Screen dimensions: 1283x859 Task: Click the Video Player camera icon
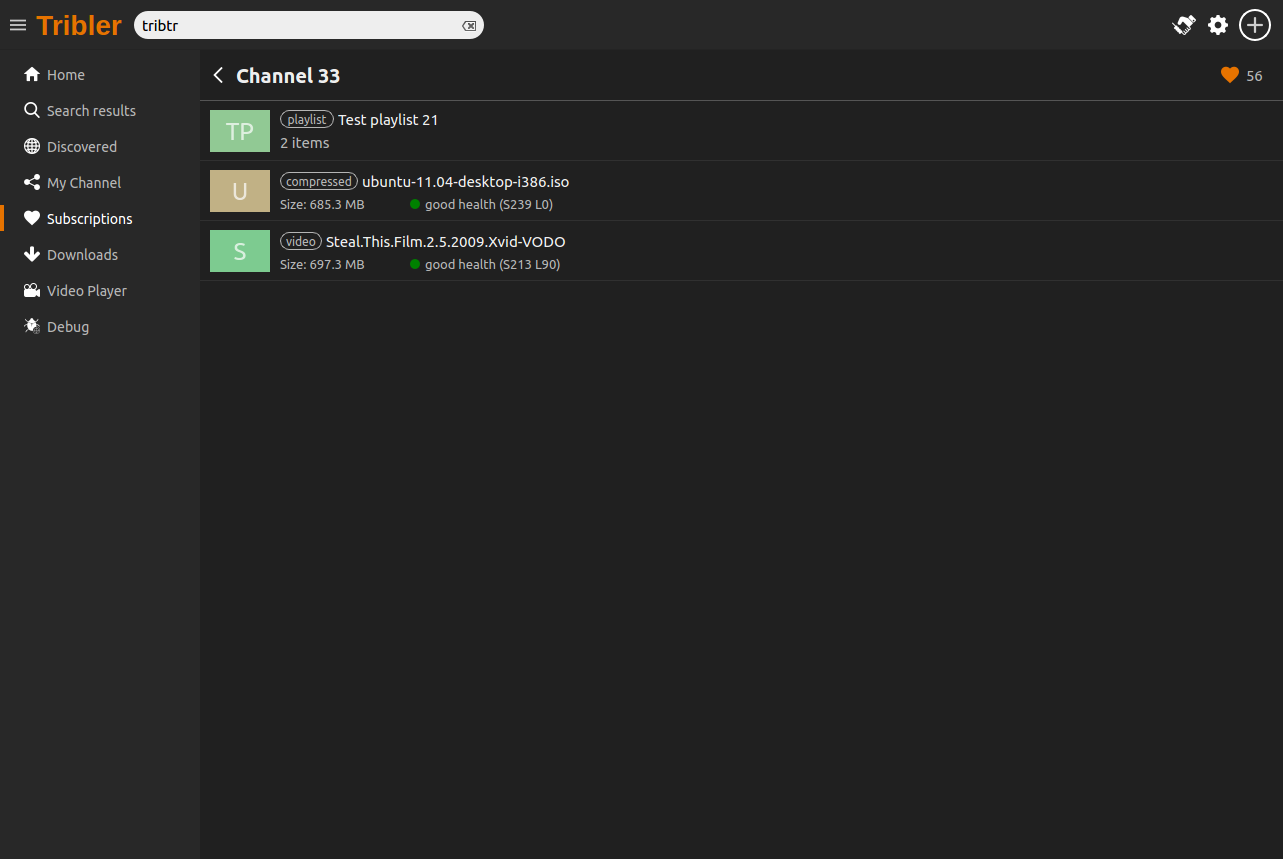32,291
